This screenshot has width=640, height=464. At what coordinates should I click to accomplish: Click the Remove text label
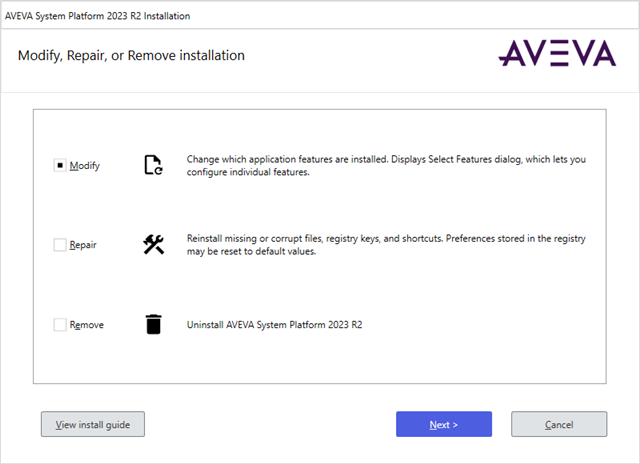pyautogui.click(x=87, y=325)
